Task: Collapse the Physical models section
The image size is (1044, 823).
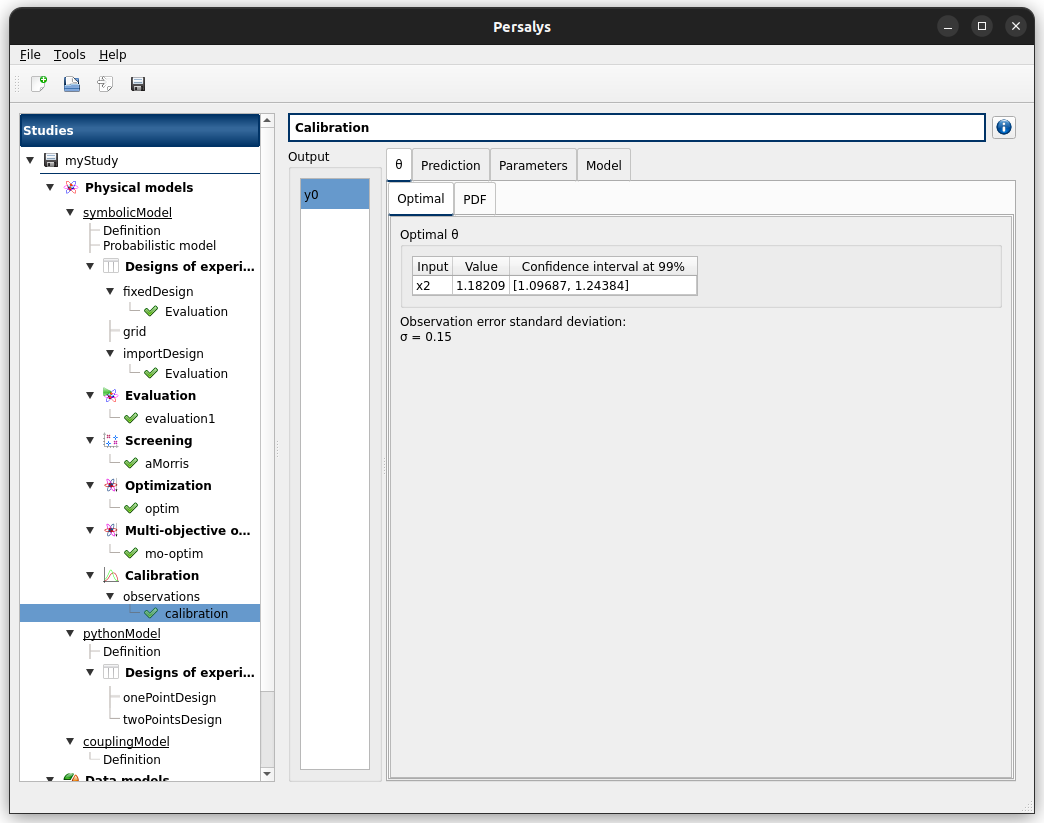Action: click(51, 188)
